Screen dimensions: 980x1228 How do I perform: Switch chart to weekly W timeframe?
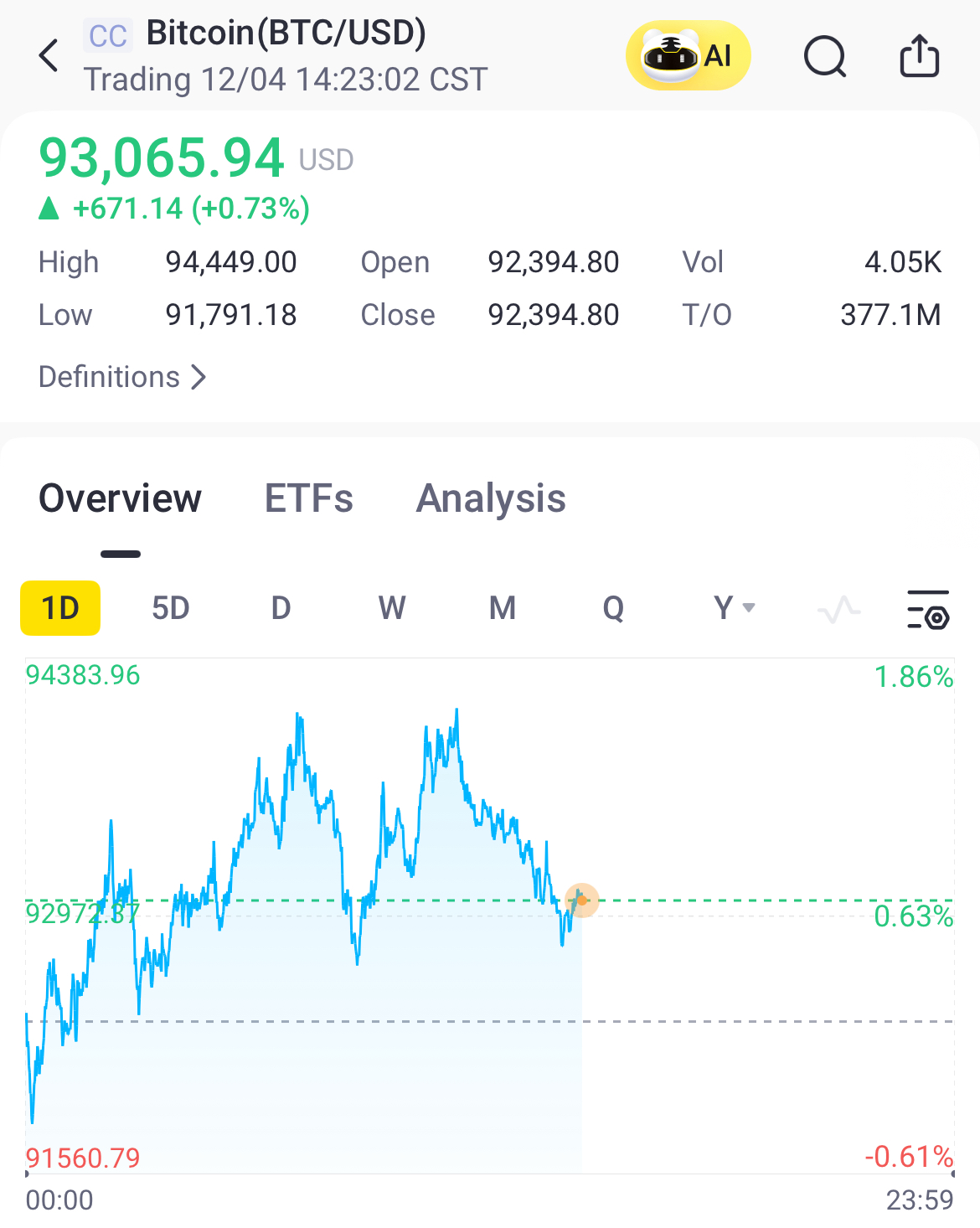(392, 608)
